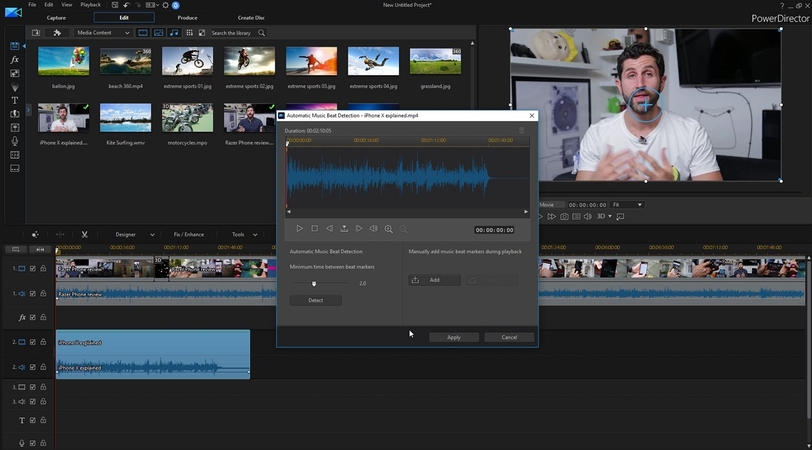The image size is (812, 450).
Task: Click the add beat marker icon in the dialog toolbar
Action: (x=344, y=228)
